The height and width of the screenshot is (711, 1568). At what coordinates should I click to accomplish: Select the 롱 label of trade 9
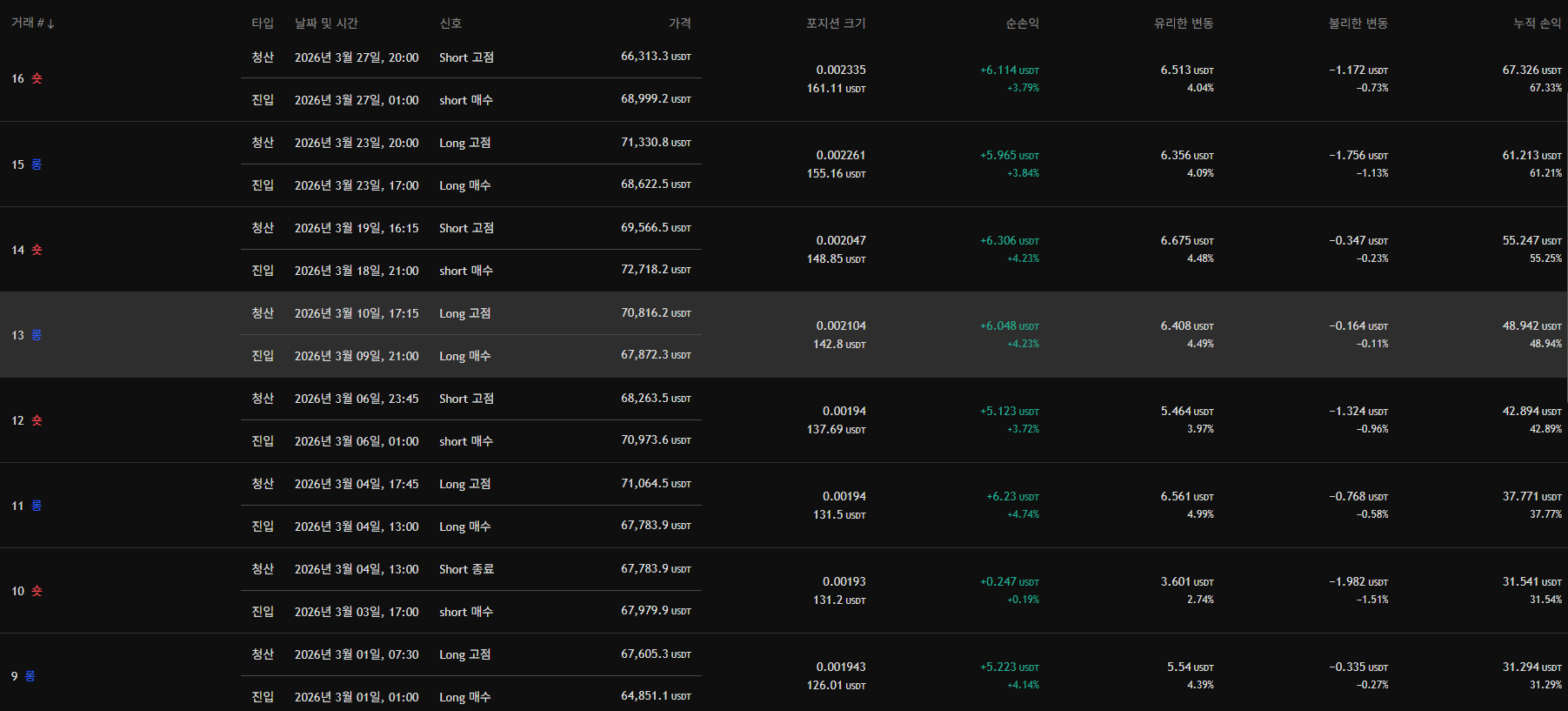tap(30, 676)
